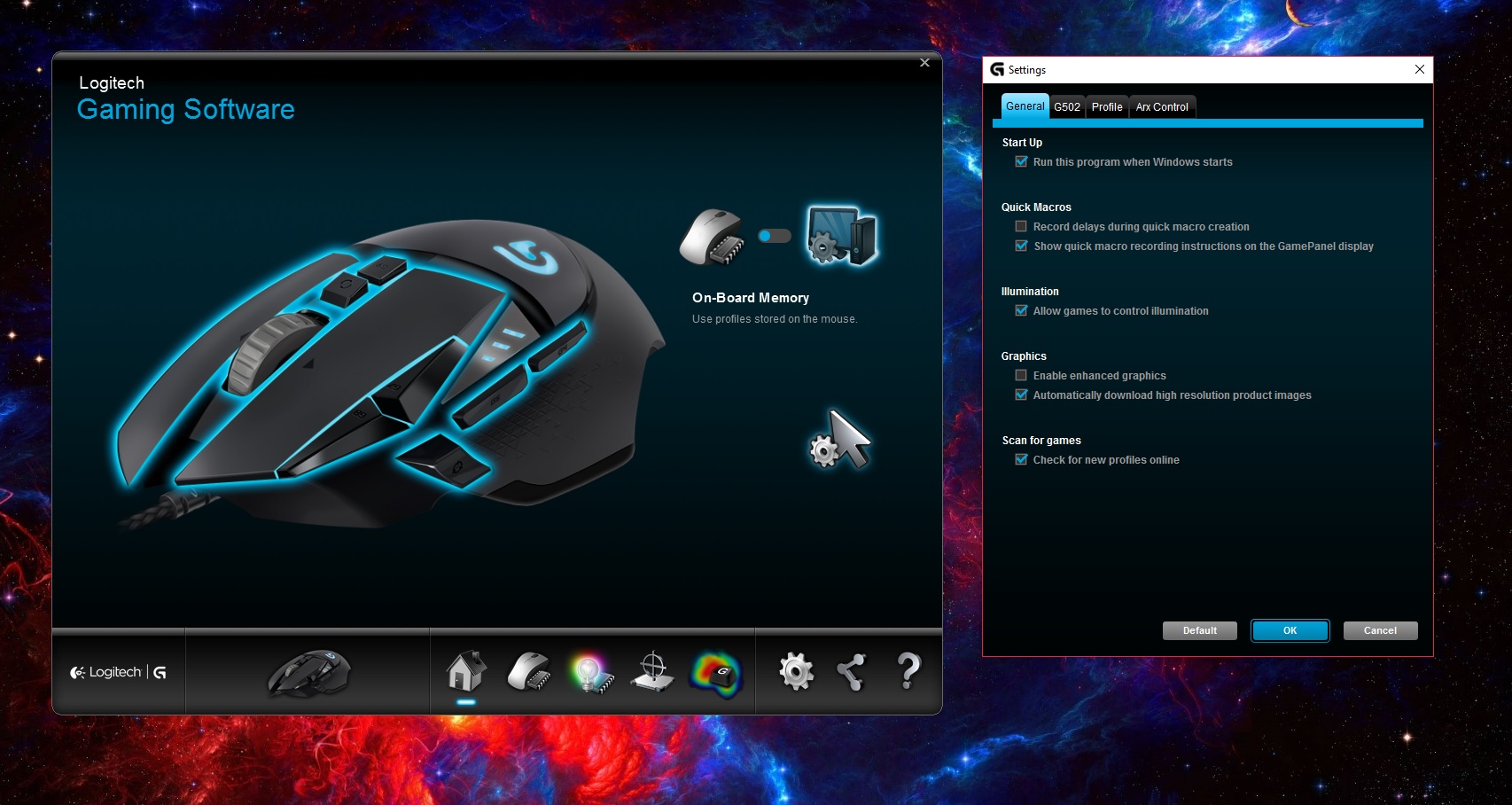
Task: Click OK in Settings dialog
Action: [1290, 630]
